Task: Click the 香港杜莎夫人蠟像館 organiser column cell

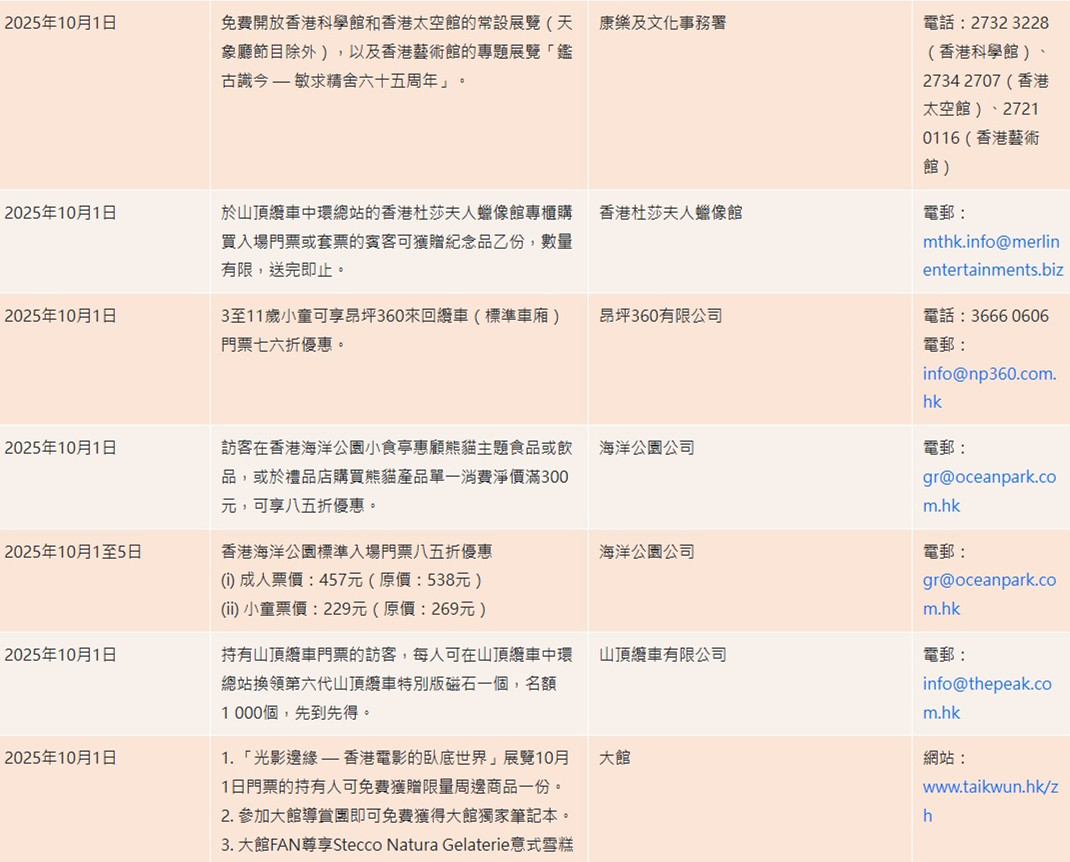Action: click(670, 213)
